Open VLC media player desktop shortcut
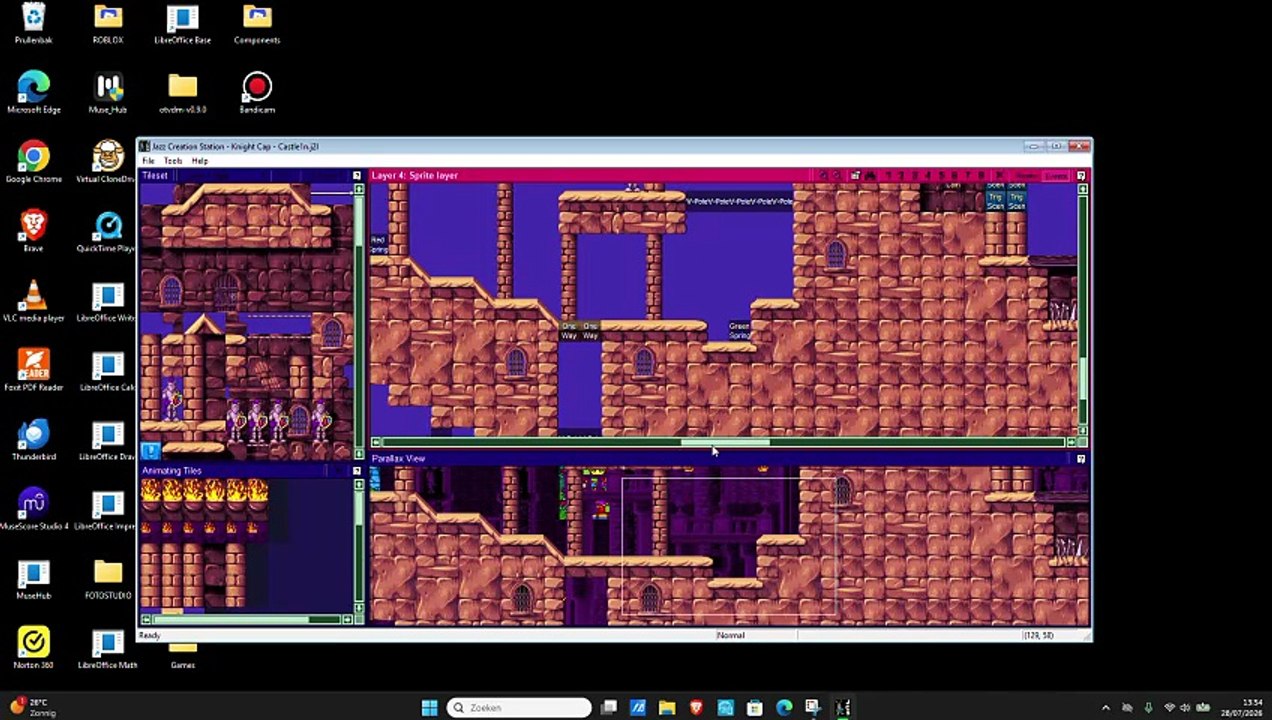 (x=34, y=301)
